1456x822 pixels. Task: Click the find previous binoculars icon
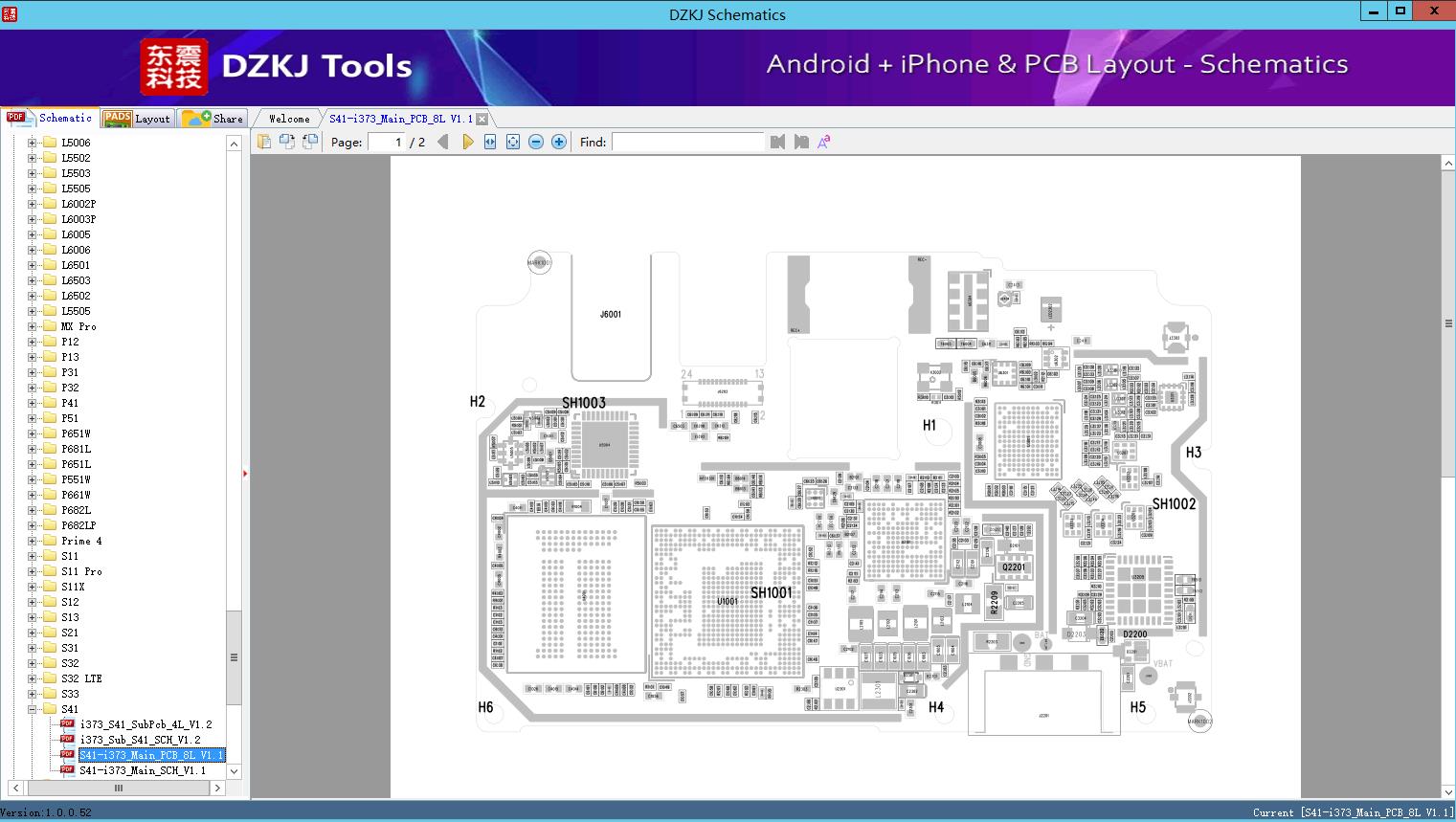pos(777,142)
